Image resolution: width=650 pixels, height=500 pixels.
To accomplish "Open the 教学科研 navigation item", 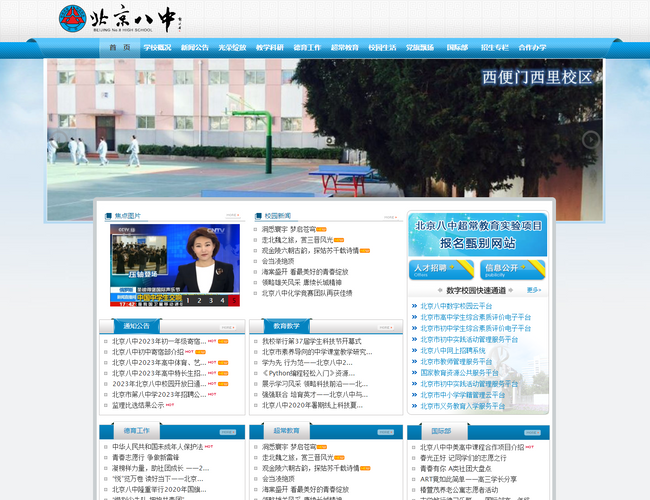I will point(270,48).
